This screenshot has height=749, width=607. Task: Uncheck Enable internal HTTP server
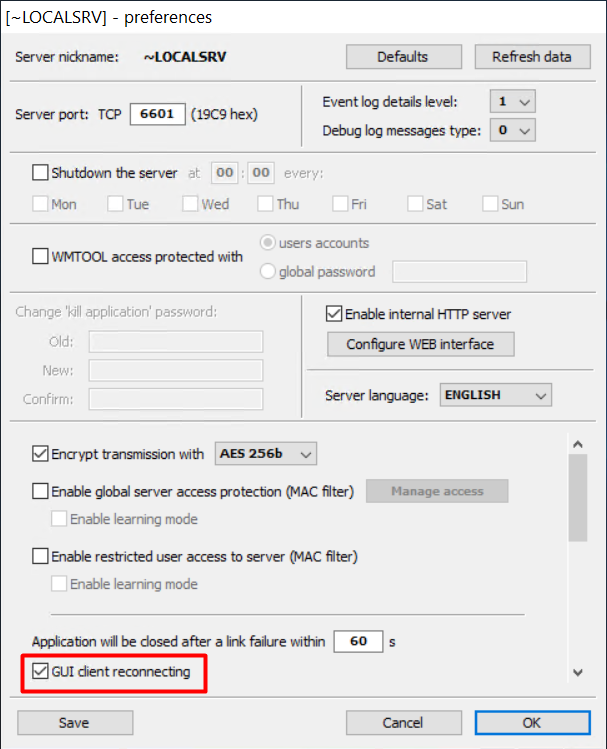pos(335,314)
